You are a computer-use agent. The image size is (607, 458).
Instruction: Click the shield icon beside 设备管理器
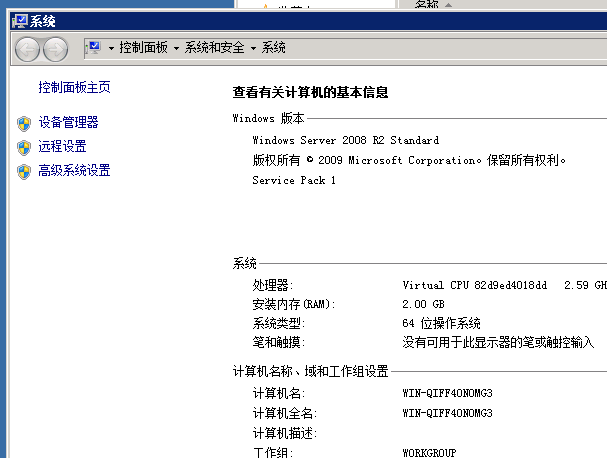(24, 124)
